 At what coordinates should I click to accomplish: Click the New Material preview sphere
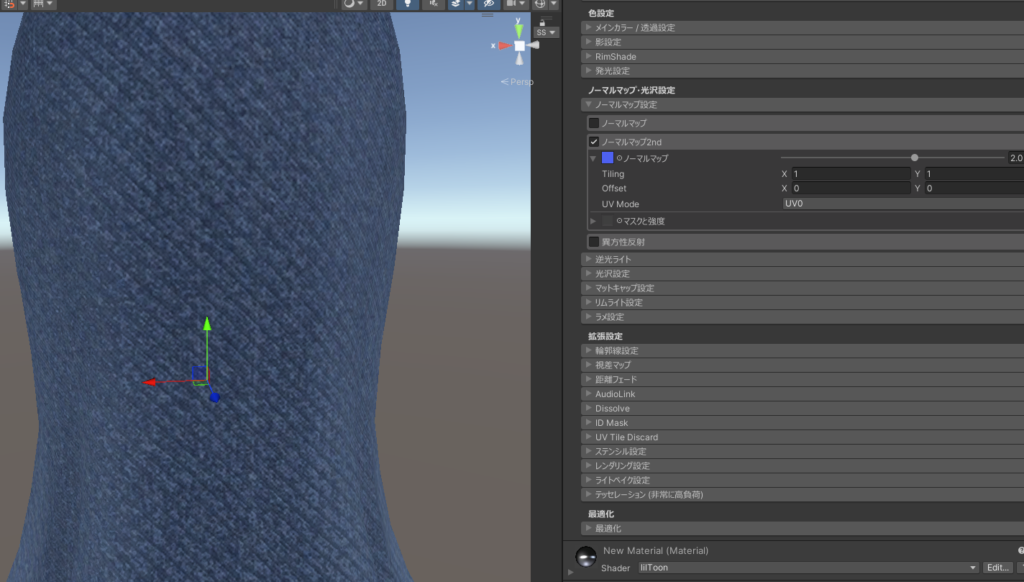[x=585, y=557]
